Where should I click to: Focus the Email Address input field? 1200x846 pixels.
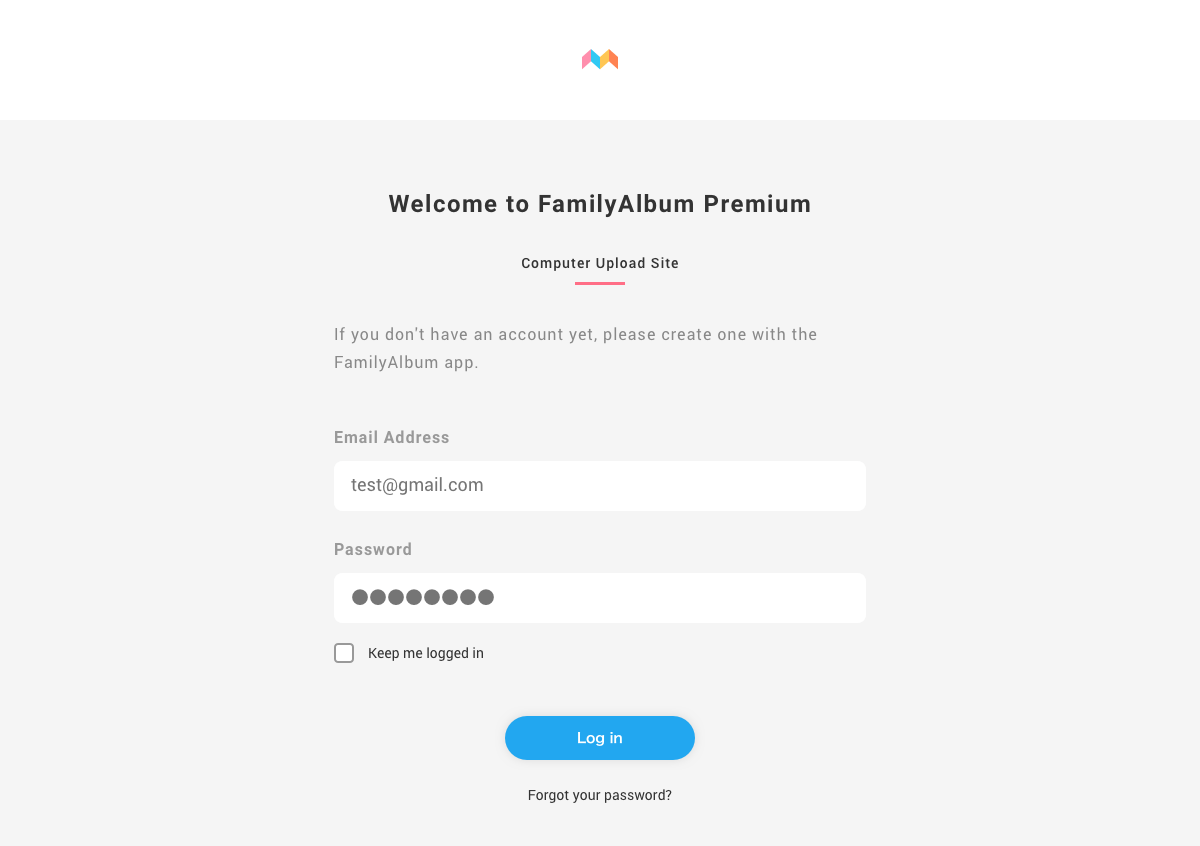(x=600, y=486)
